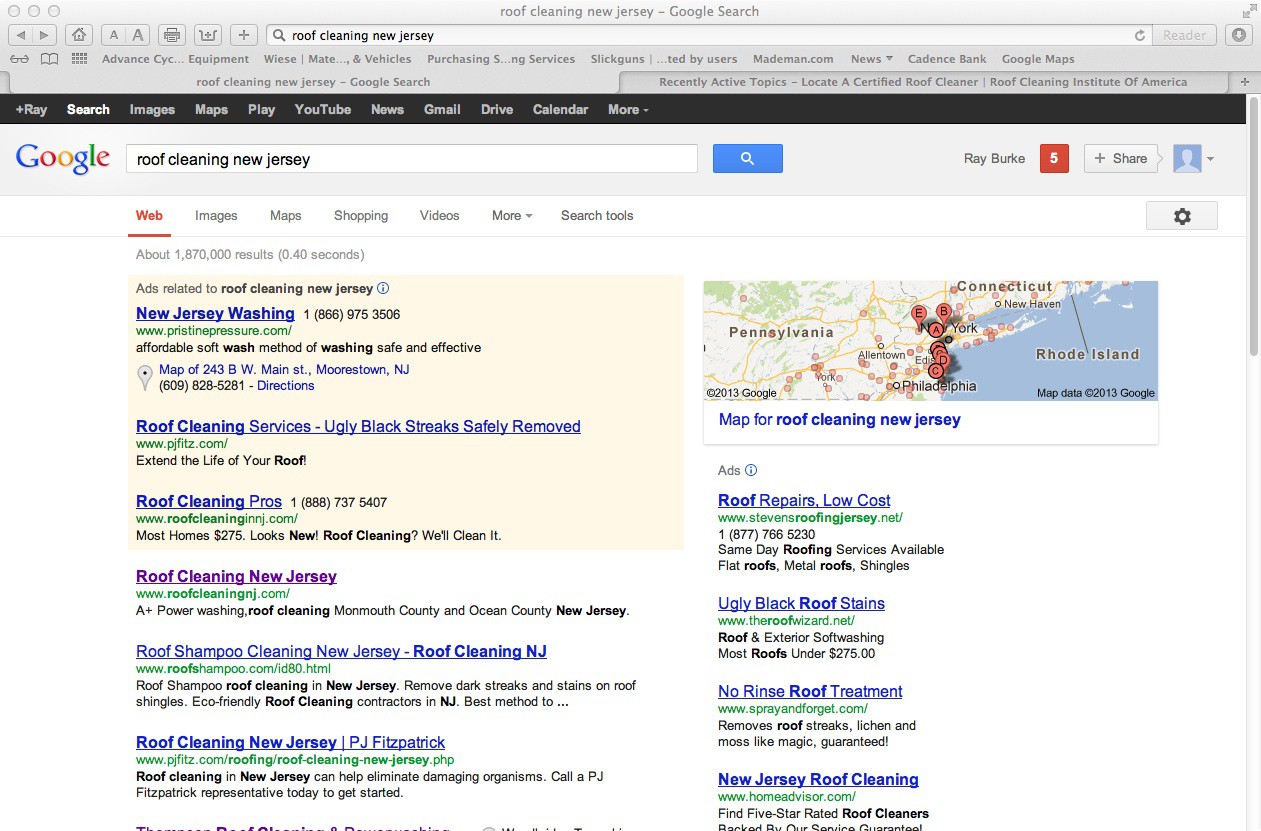
Task: Click the + Share button
Action: point(1120,158)
